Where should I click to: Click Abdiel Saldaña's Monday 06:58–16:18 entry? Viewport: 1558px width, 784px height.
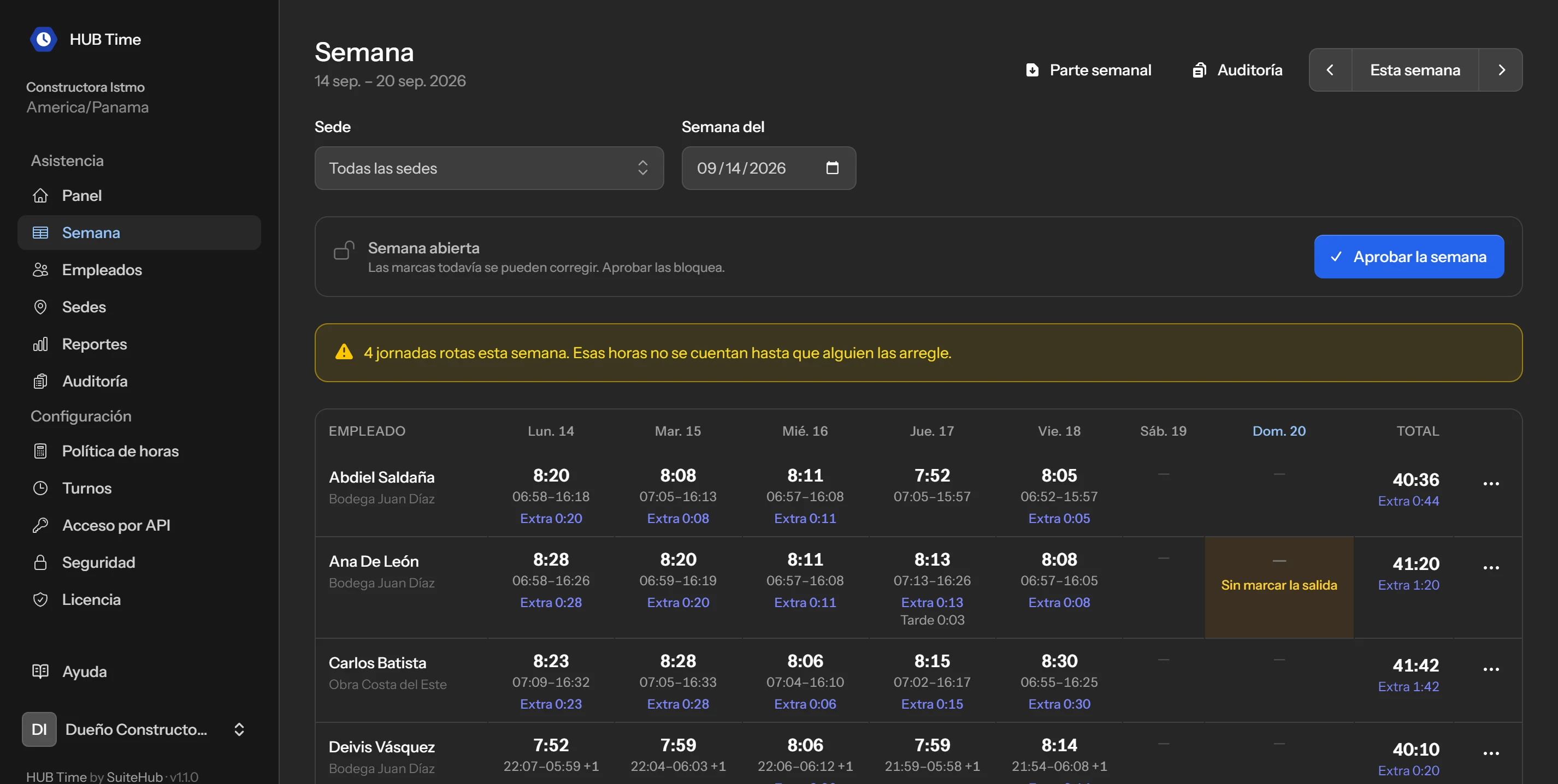pos(551,497)
